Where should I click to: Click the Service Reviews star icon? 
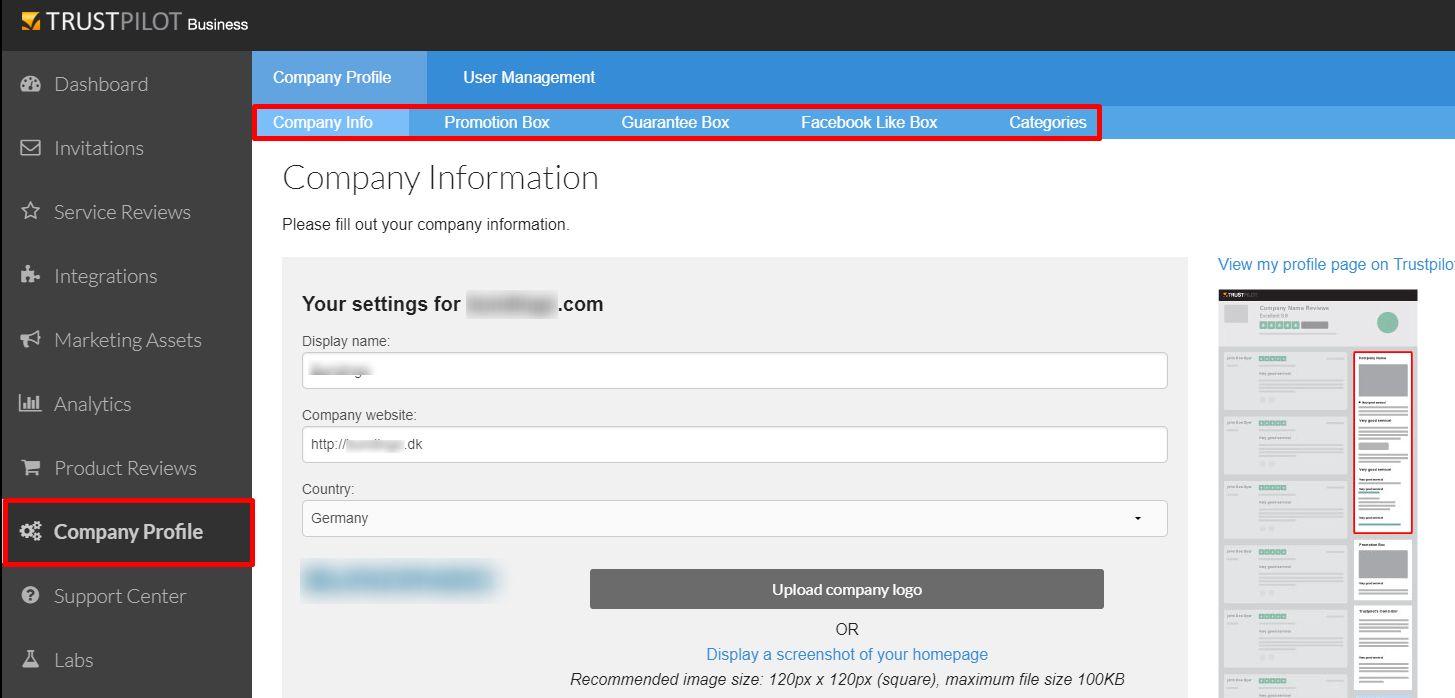point(31,212)
